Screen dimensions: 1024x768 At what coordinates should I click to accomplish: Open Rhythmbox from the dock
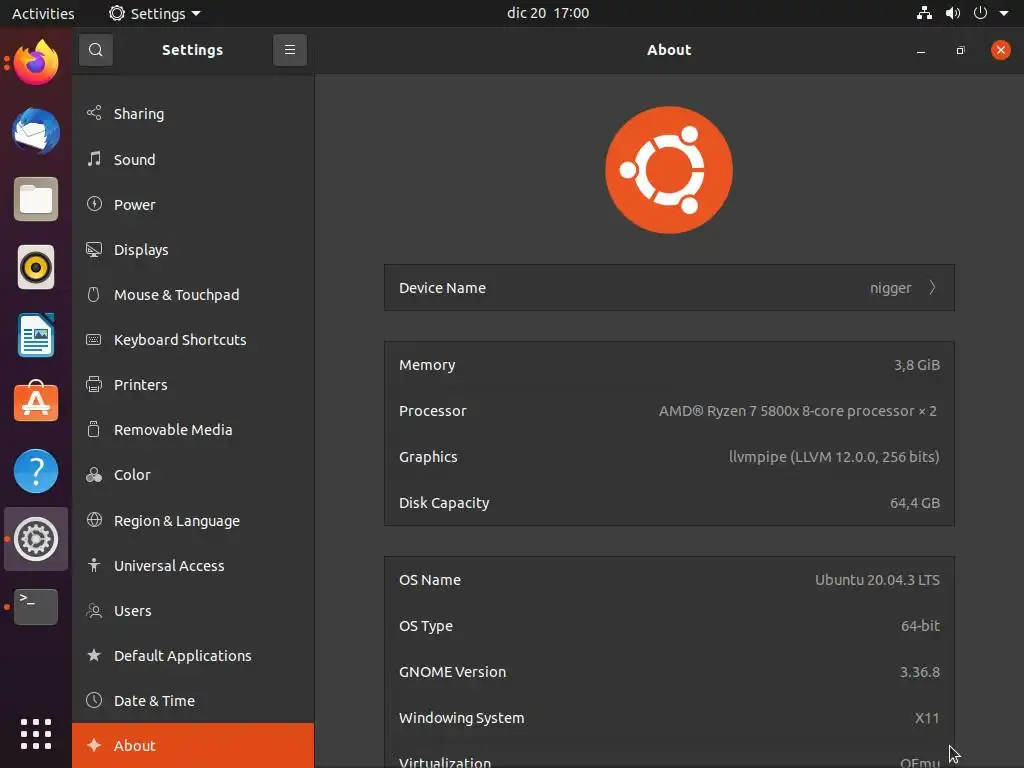[36, 267]
